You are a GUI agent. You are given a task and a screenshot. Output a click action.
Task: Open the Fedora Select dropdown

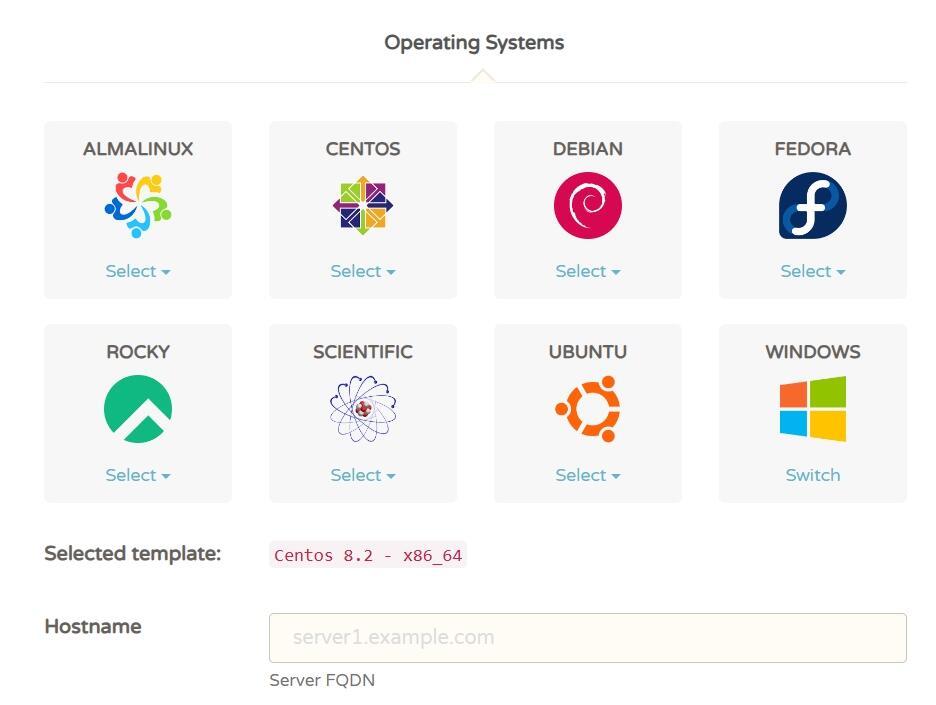[x=812, y=271]
